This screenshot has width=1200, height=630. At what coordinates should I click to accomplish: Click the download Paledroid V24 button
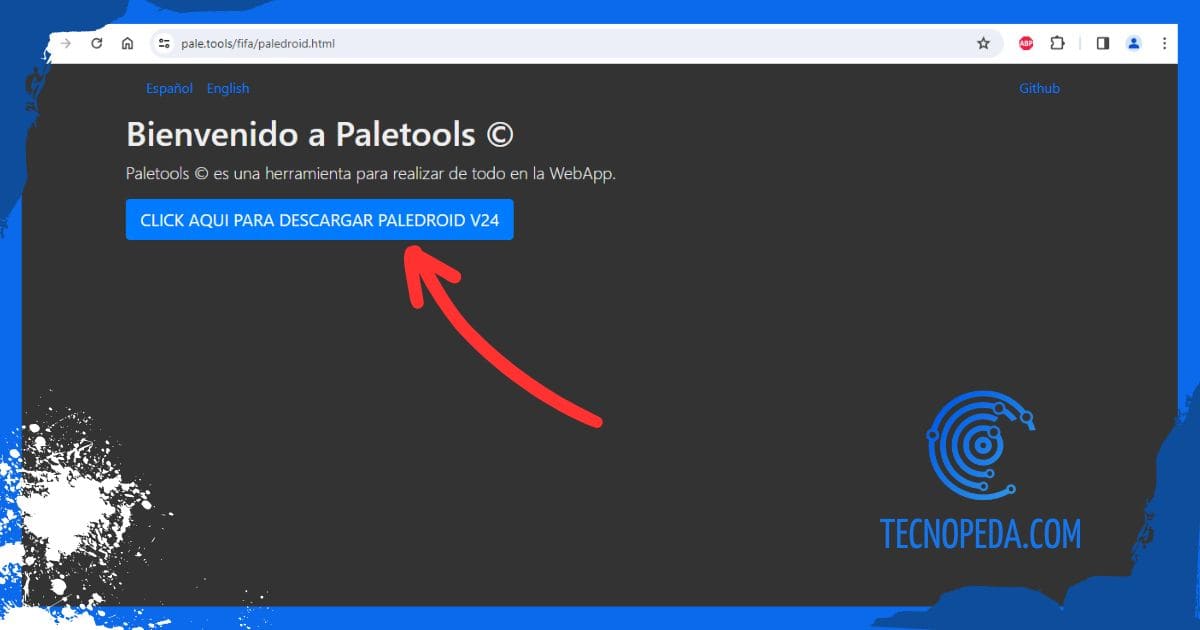click(x=320, y=220)
